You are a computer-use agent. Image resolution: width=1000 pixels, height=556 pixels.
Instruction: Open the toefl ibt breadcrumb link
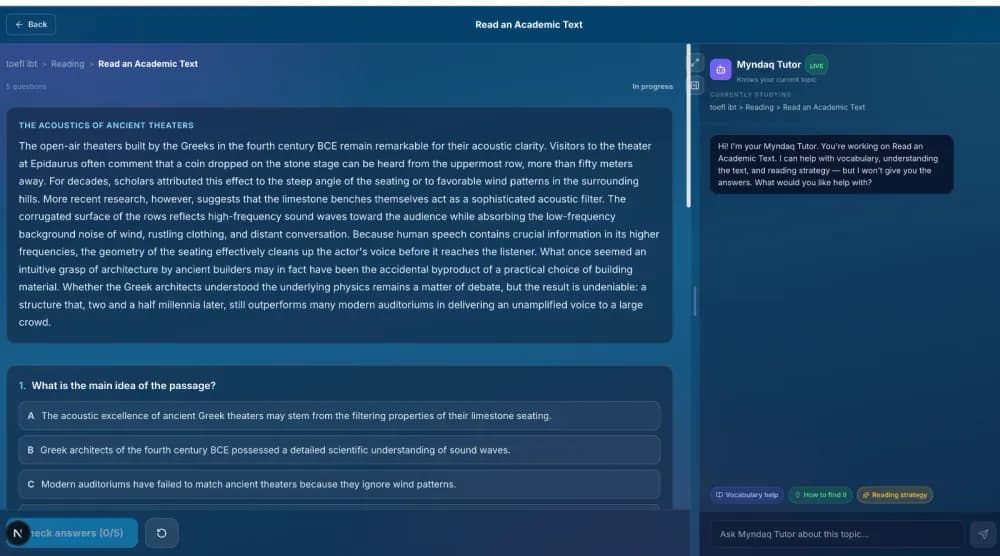pos(22,64)
